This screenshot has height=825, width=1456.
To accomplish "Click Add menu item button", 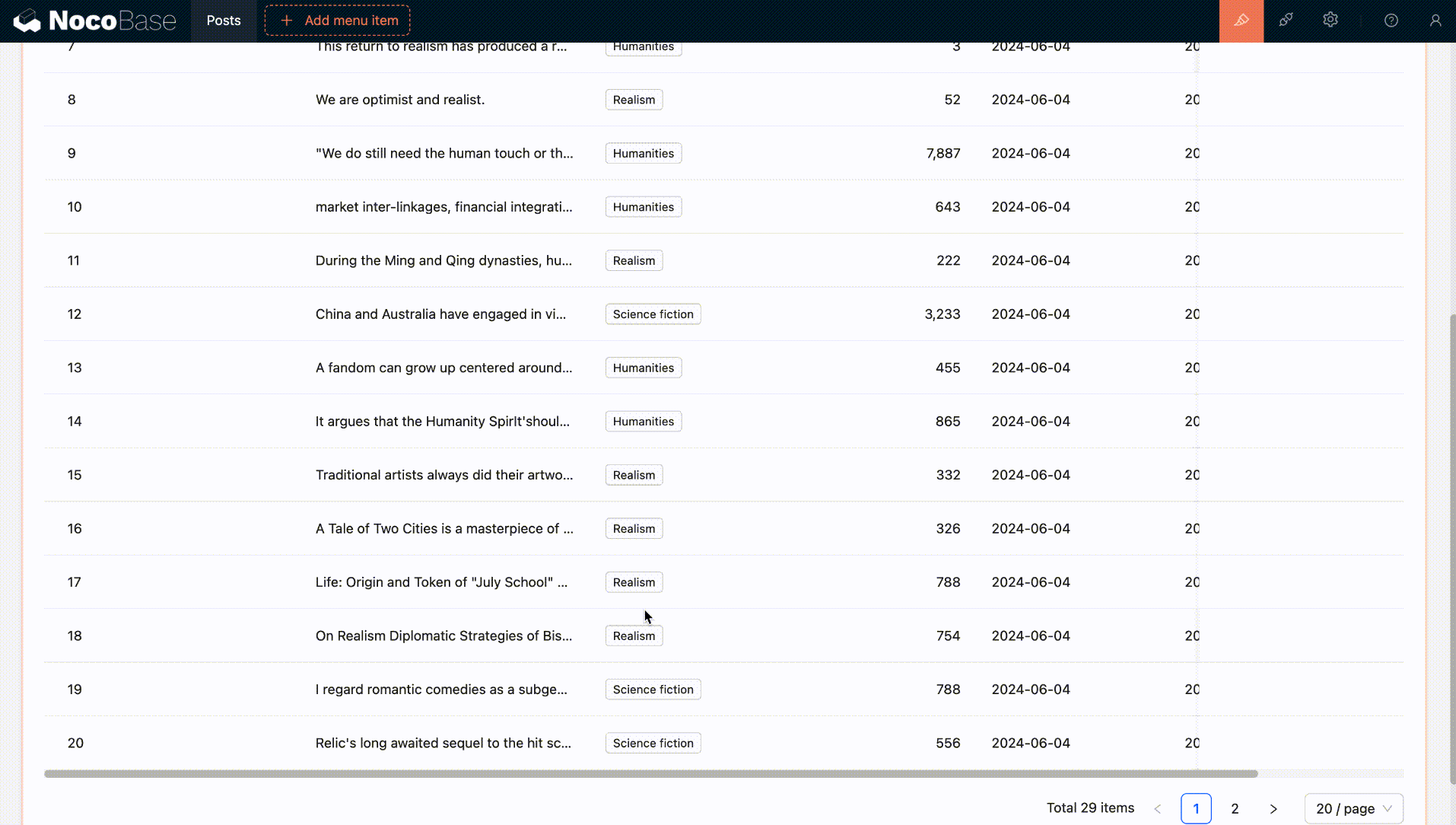I will tap(337, 21).
